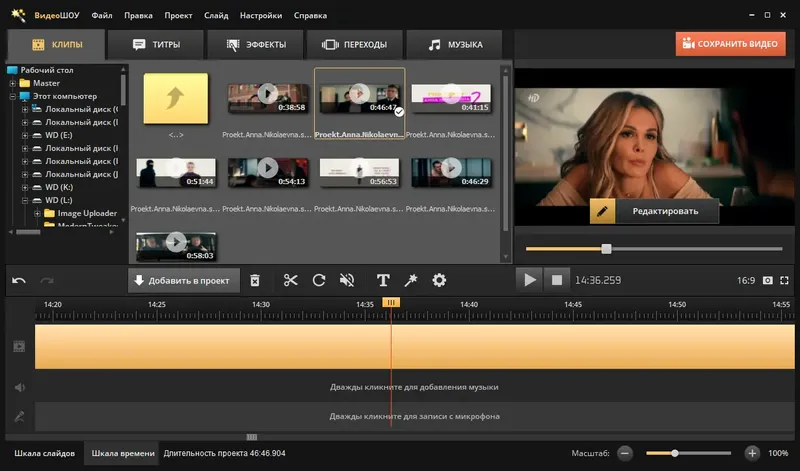Click the video track filmstrip icon
The width and height of the screenshot is (800, 471).
click(x=19, y=346)
